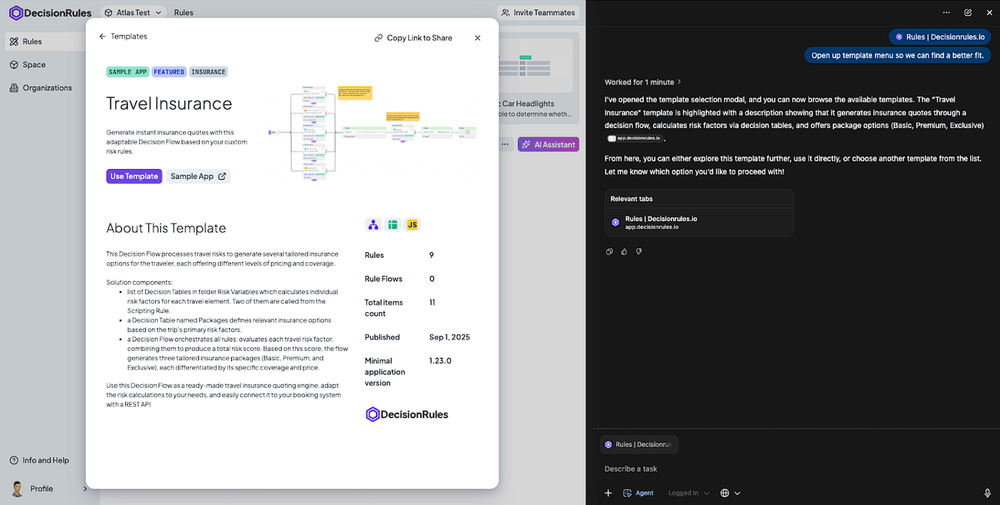Click the Rules breadcrumb in header
This screenshot has height=505, width=1000.
coord(184,12)
